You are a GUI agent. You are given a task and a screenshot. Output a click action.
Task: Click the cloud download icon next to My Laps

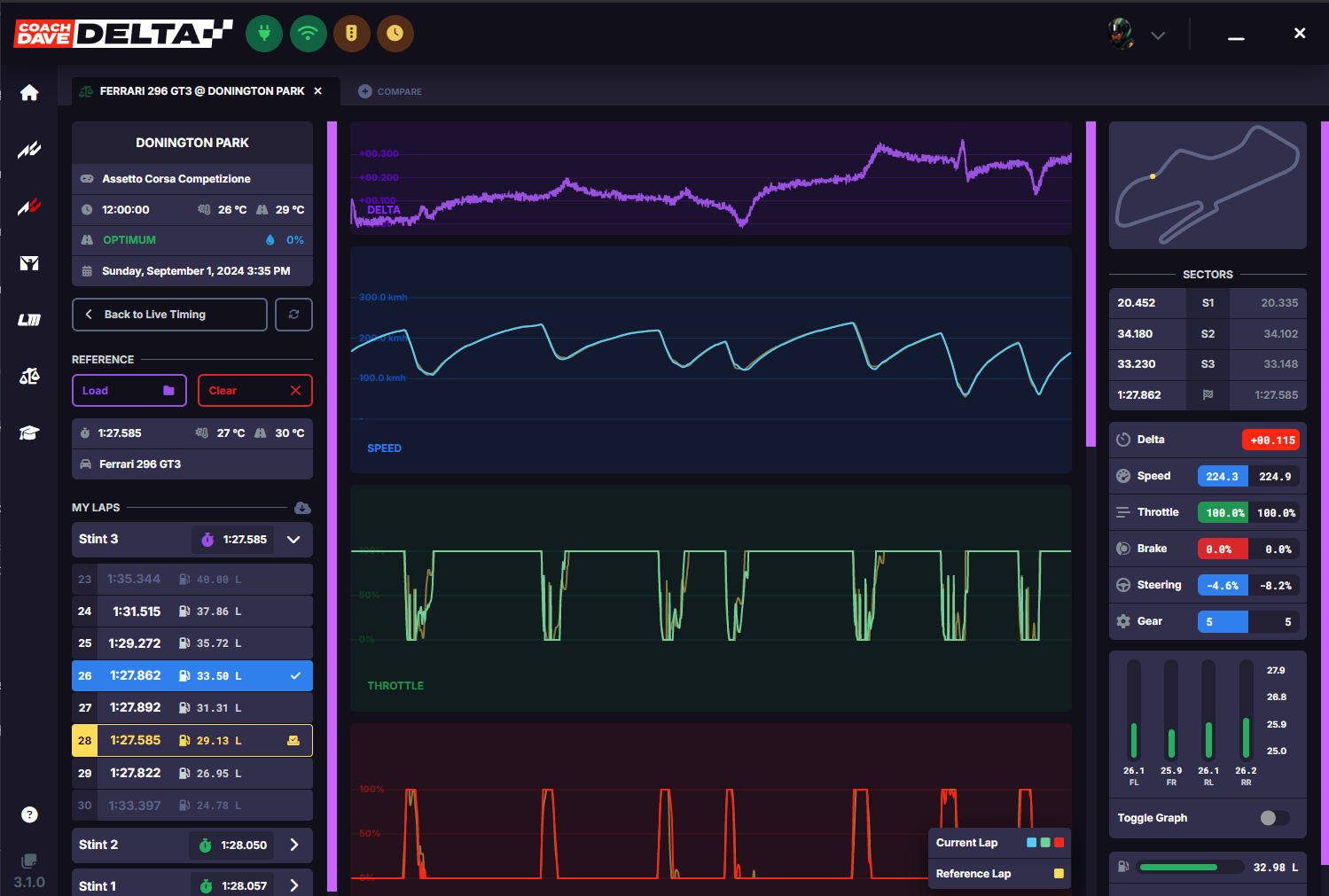(x=302, y=508)
